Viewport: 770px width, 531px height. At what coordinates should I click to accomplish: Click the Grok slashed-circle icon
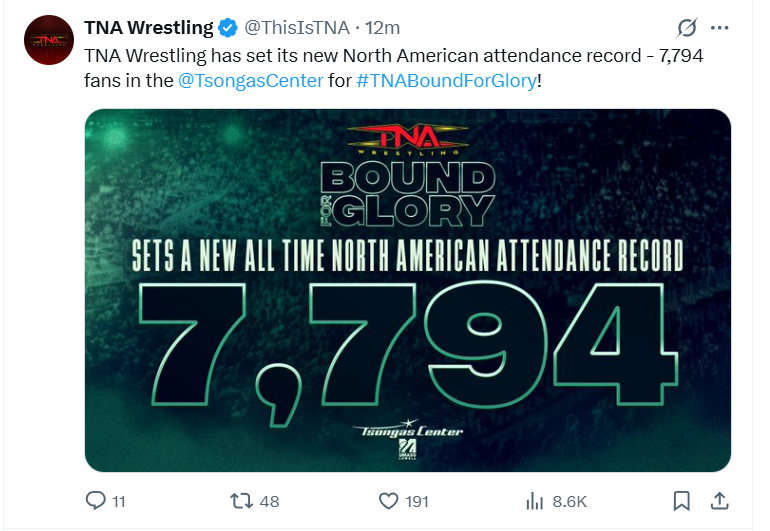tap(687, 28)
